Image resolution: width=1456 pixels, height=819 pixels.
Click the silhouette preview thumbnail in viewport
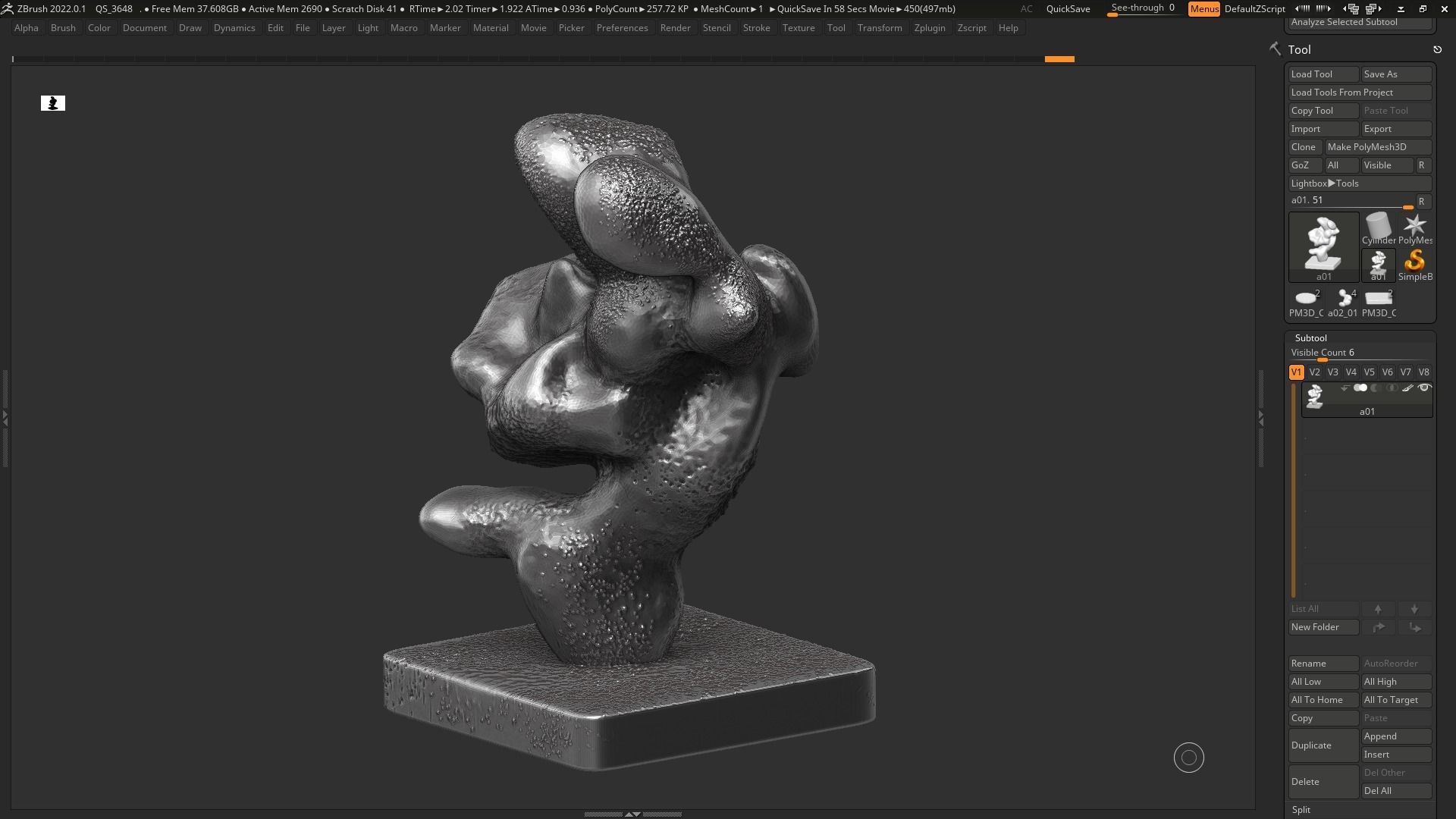click(x=53, y=103)
